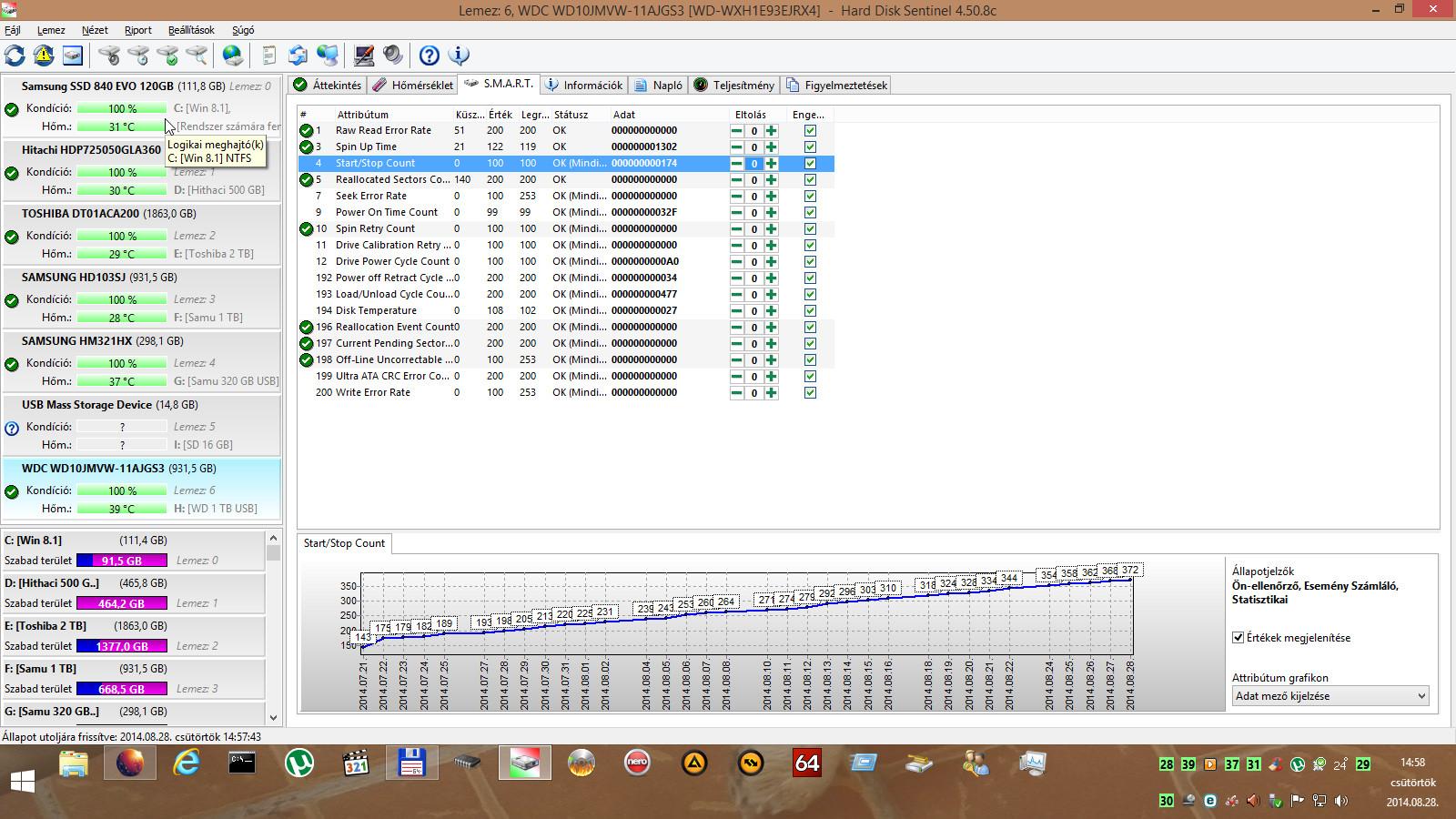Click the refresh disk status toolbar icon
Viewport: 1456px width, 819px height.
click(15, 56)
